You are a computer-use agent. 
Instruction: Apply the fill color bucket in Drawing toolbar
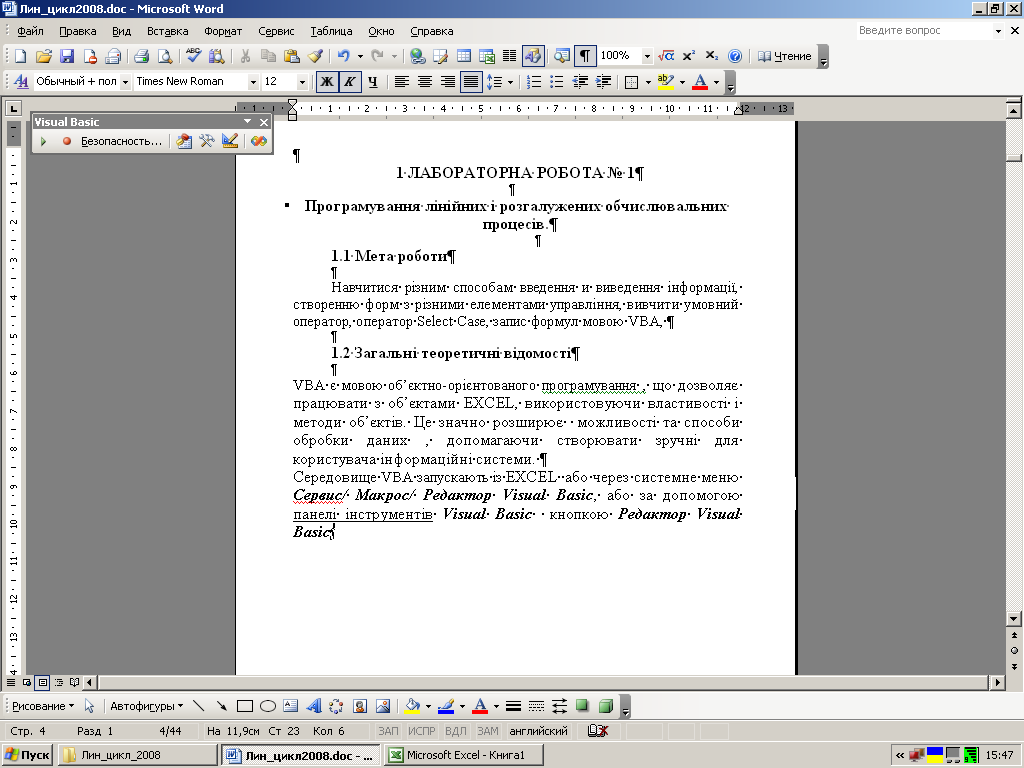click(x=413, y=707)
